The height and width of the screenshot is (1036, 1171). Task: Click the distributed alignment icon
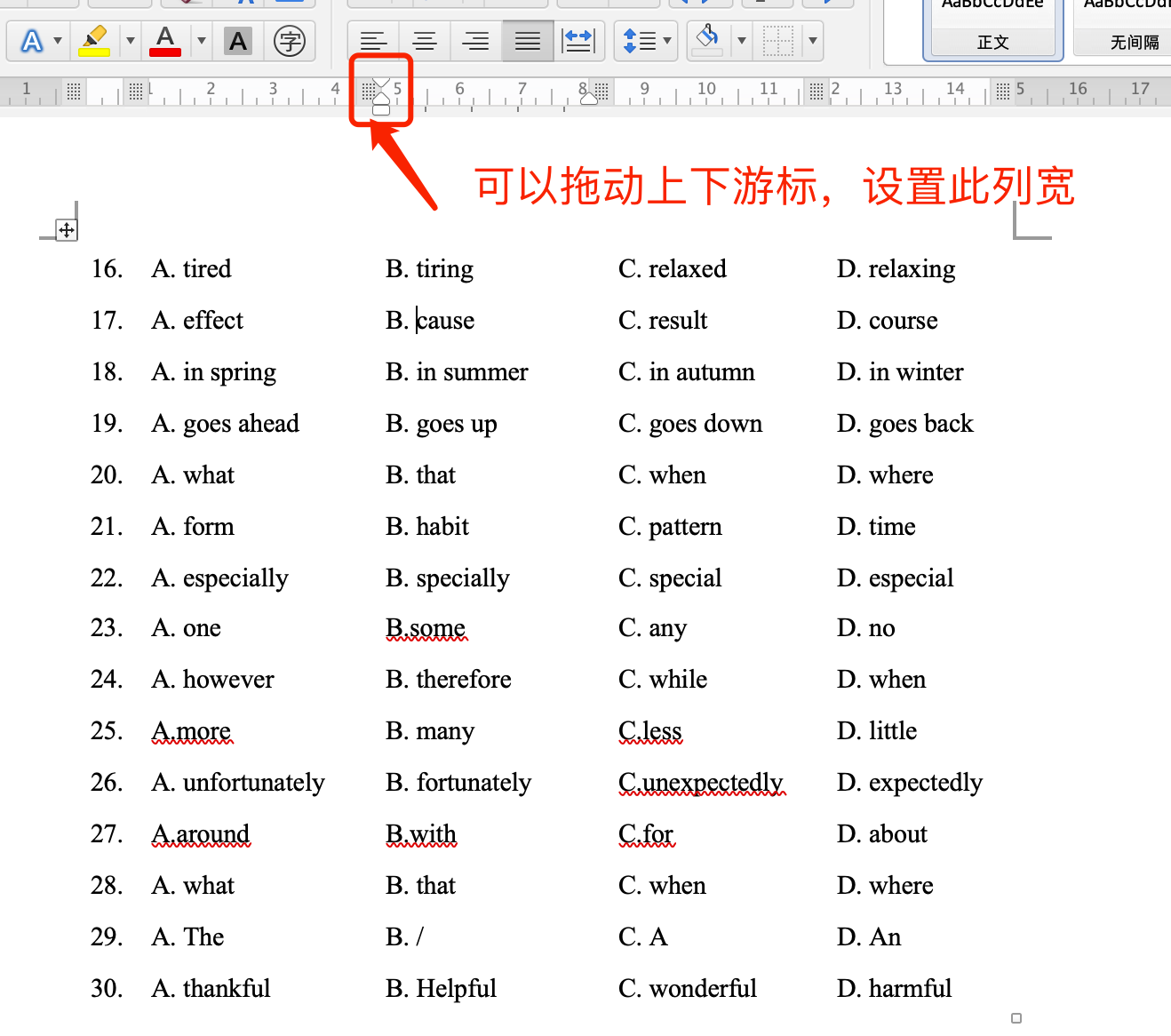click(x=579, y=41)
